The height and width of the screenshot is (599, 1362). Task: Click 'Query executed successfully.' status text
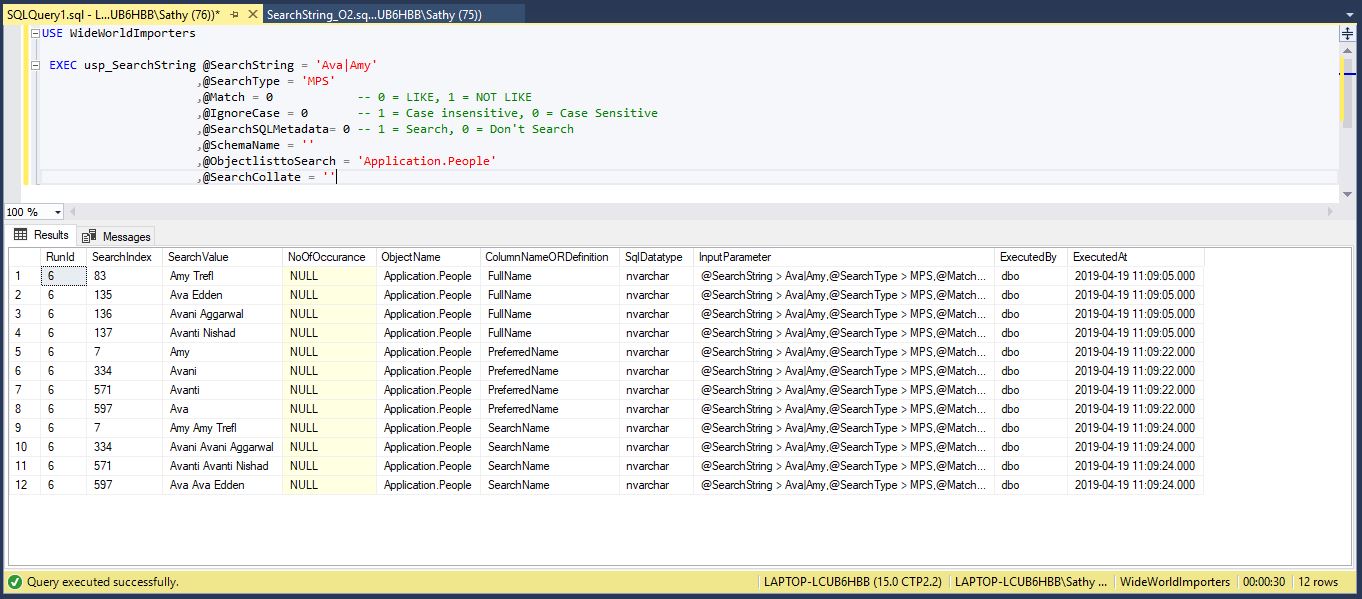pyautogui.click(x=103, y=582)
